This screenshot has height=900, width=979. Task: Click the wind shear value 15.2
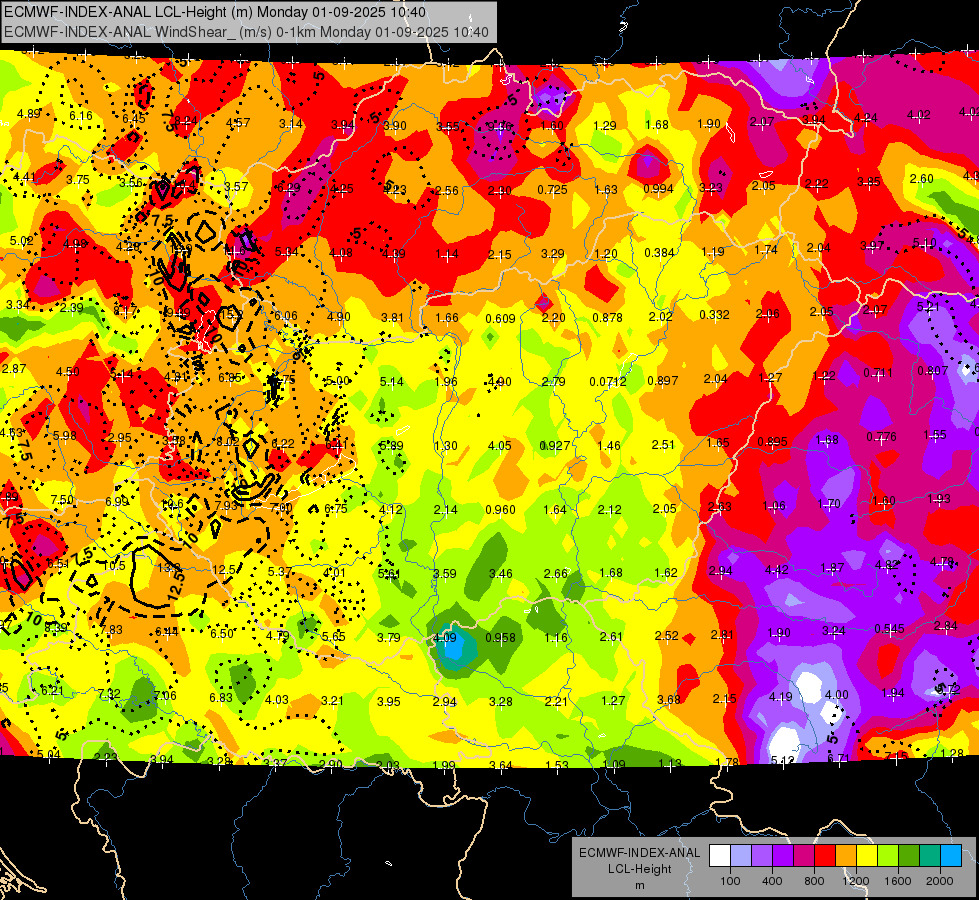(231, 314)
